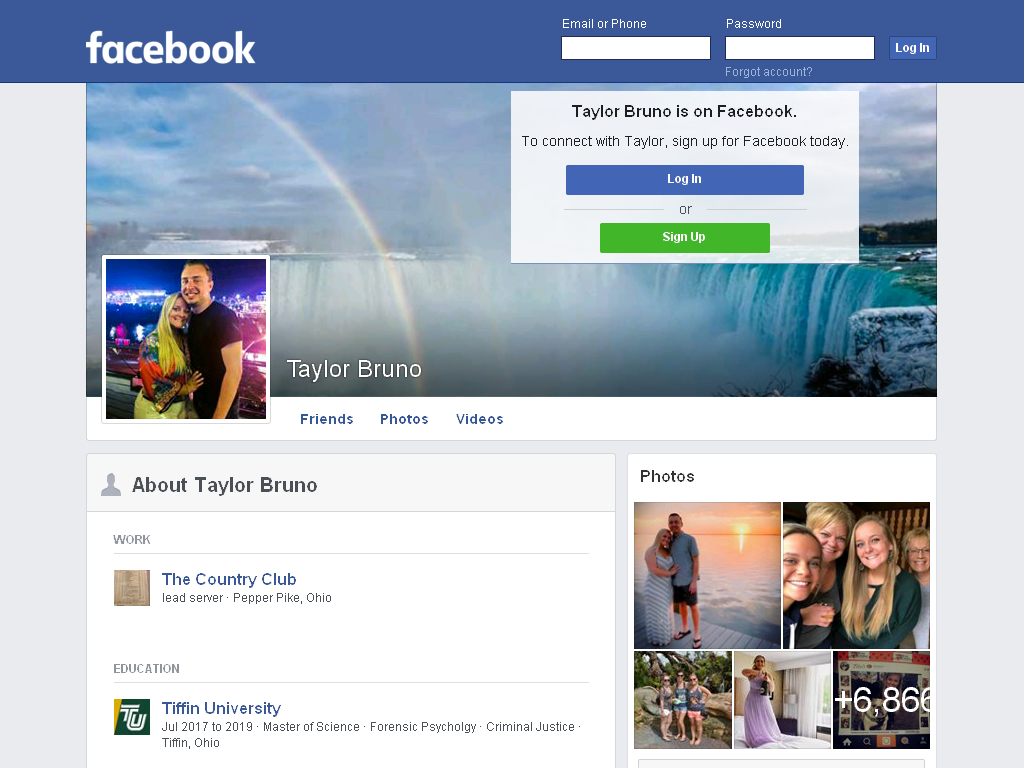Open the photo of three women on rocks
Viewport: 1024px width, 768px height.
[682, 699]
